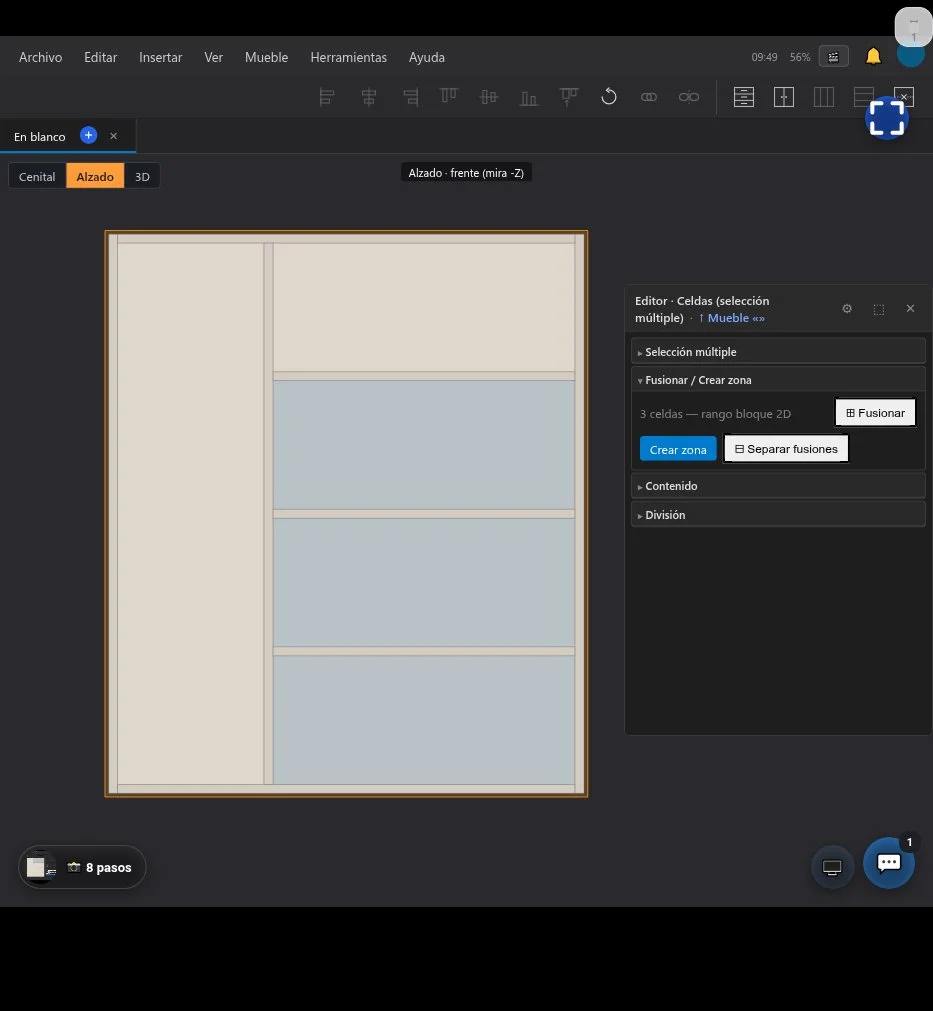Expand the Contenido section
Image resolution: width=933 pixels, height=1011 pixels.
click(778, 486)
